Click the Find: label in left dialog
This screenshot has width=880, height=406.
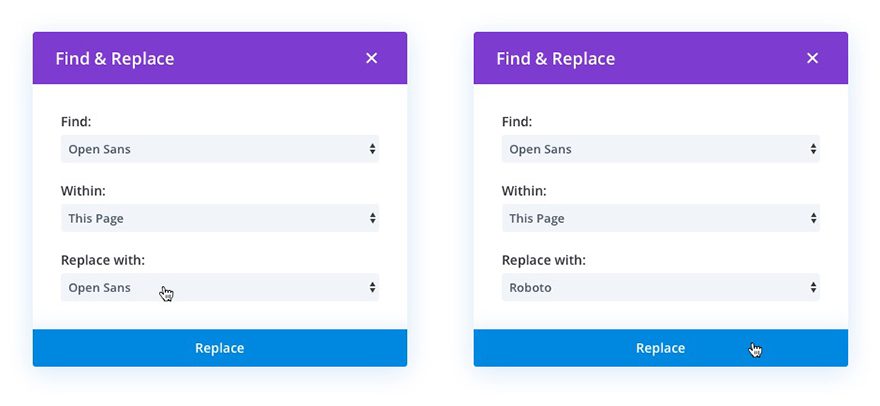(x=76, y=122)
